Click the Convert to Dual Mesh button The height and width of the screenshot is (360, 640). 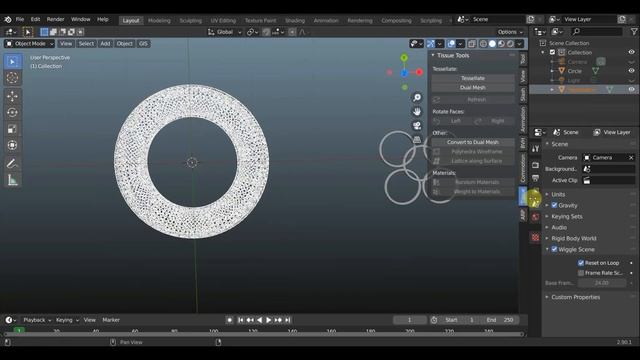(x=473, y=142)
